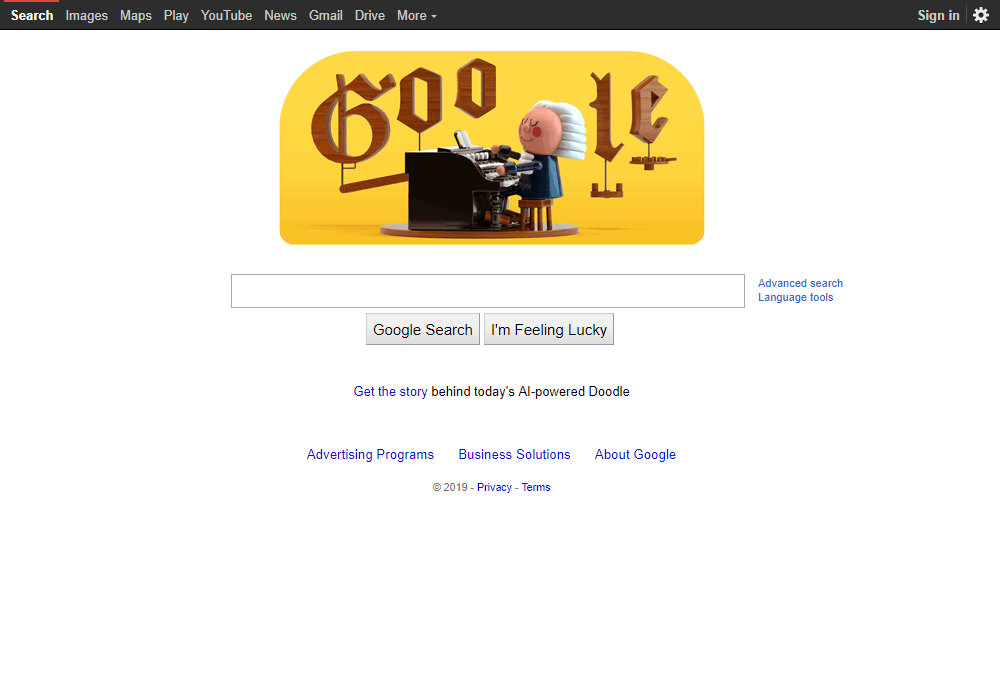
Task: Click the Google Search button
Action: [x=423, y=329]
